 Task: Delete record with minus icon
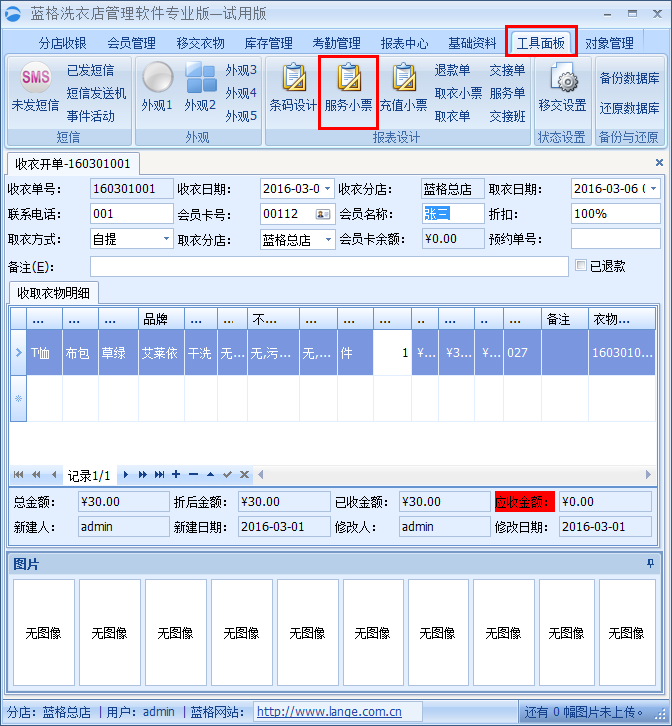[194, 474]
